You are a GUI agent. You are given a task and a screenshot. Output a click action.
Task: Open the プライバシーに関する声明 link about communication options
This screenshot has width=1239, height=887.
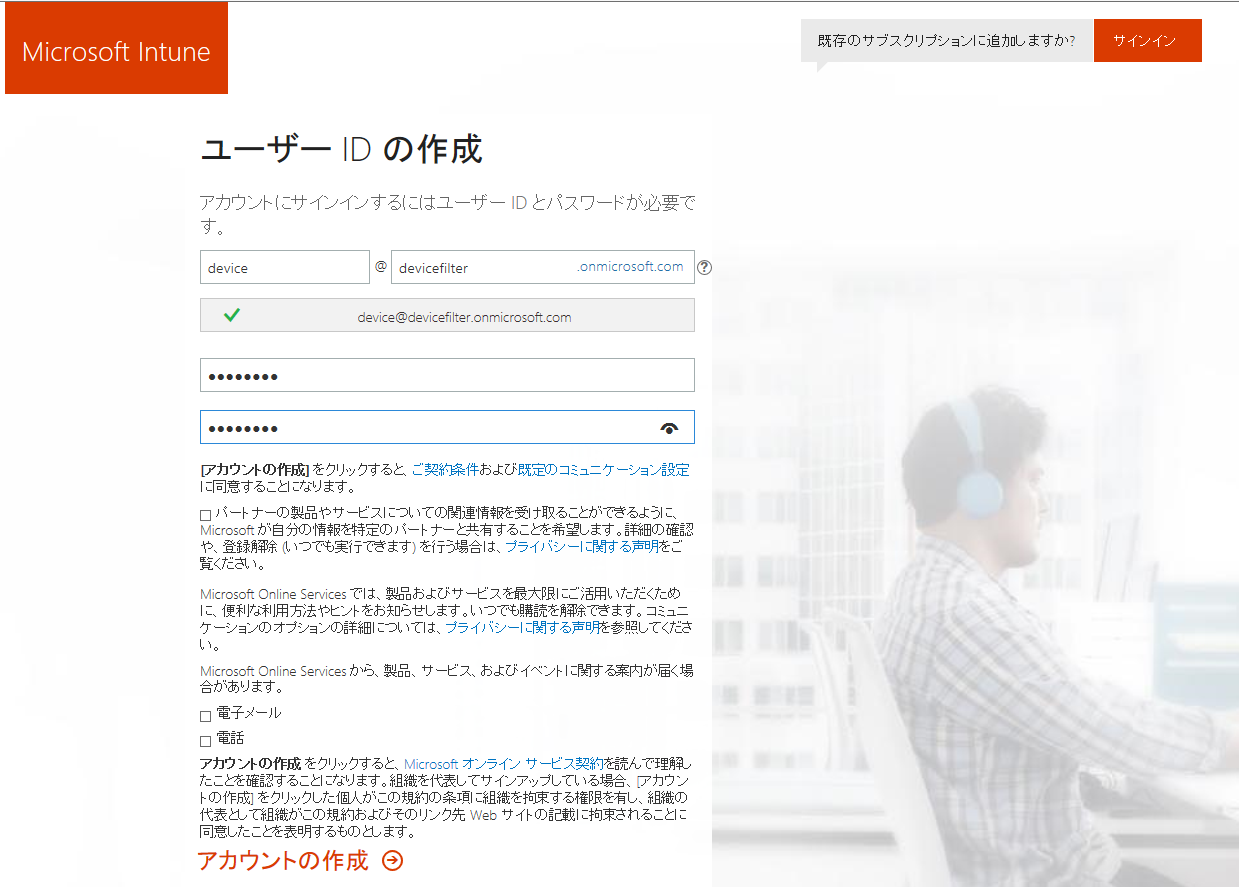(x=522, y=627)
